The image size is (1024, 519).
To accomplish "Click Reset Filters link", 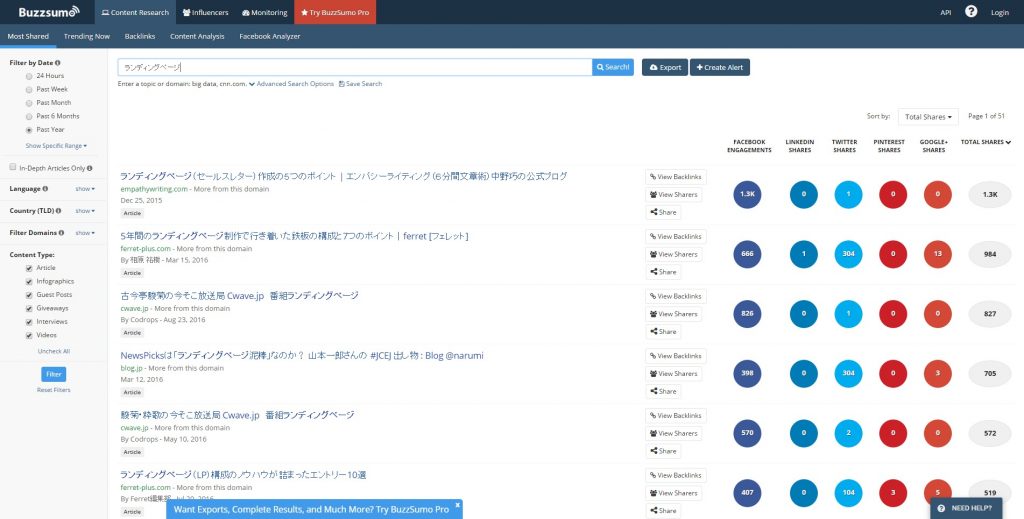I will (x=54, y=390).
